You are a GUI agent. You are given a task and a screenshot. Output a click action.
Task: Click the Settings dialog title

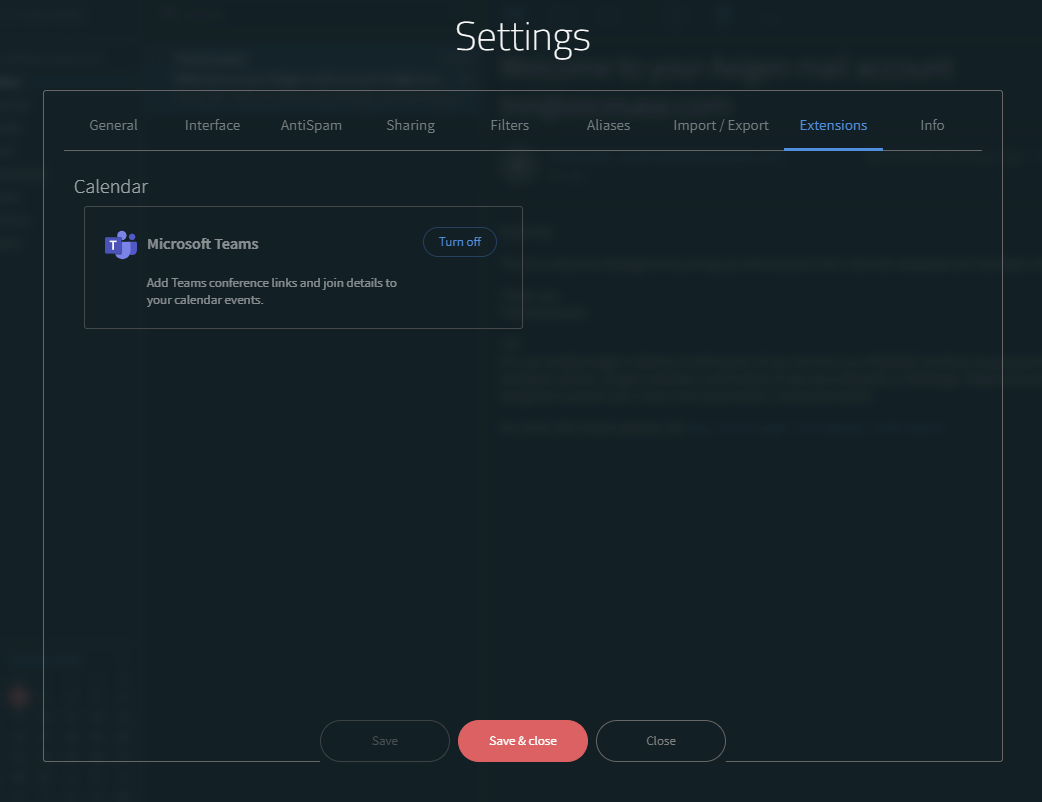522,37
